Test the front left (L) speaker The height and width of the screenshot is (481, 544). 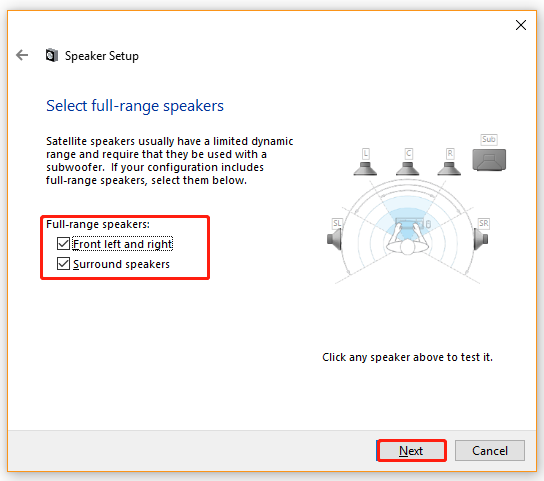click(365, 168)
